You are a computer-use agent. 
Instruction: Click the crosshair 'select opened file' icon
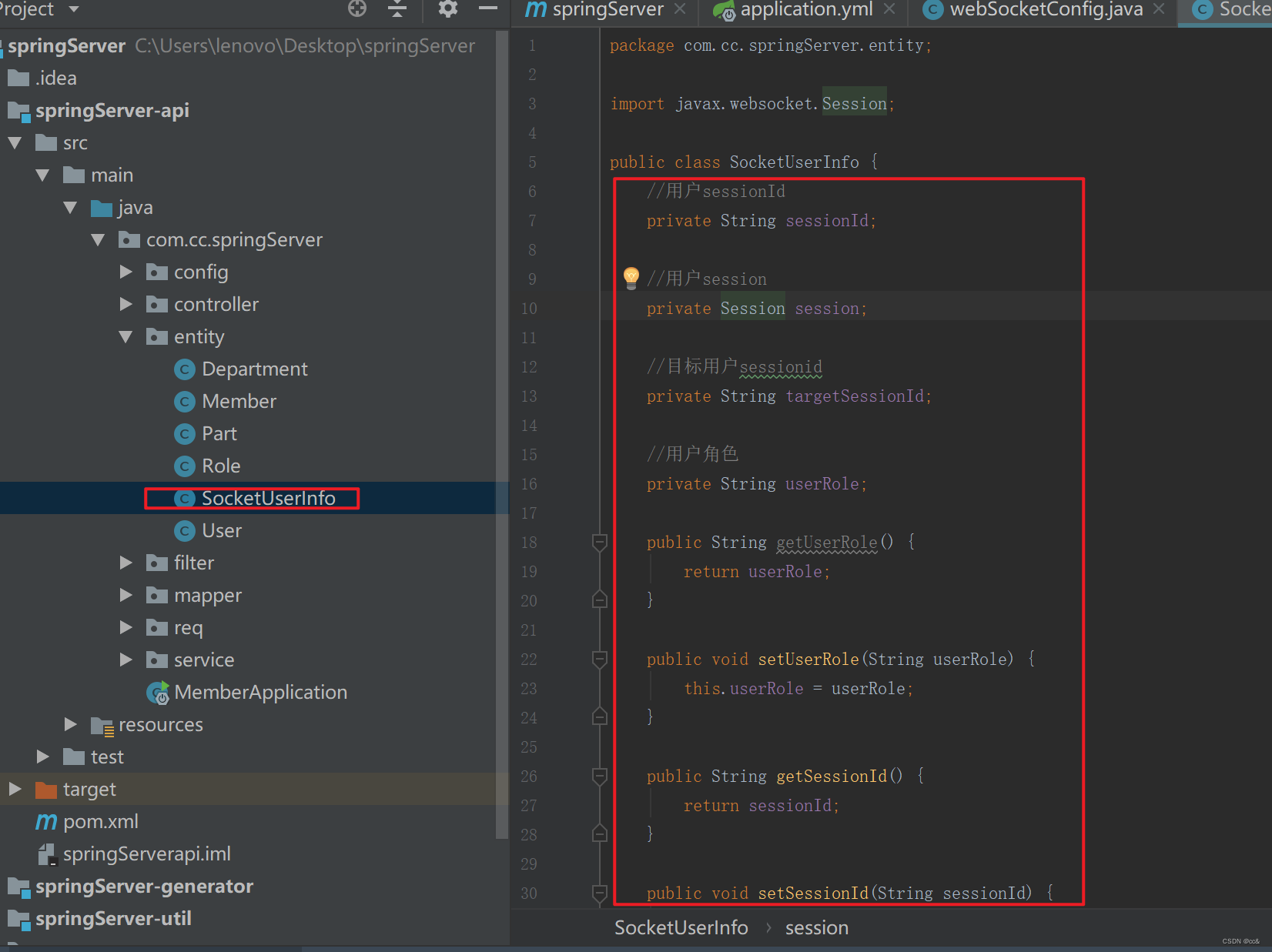pos(356,9)
